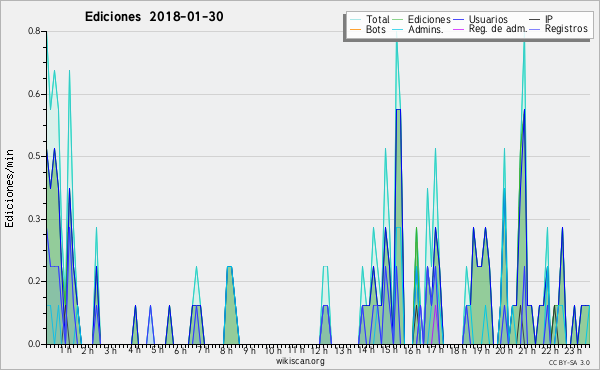Image resolution: width=600 pixels, height=370 pixels.
Task: Click the 11 h x-axis tick label
Action: pos(296,350)
